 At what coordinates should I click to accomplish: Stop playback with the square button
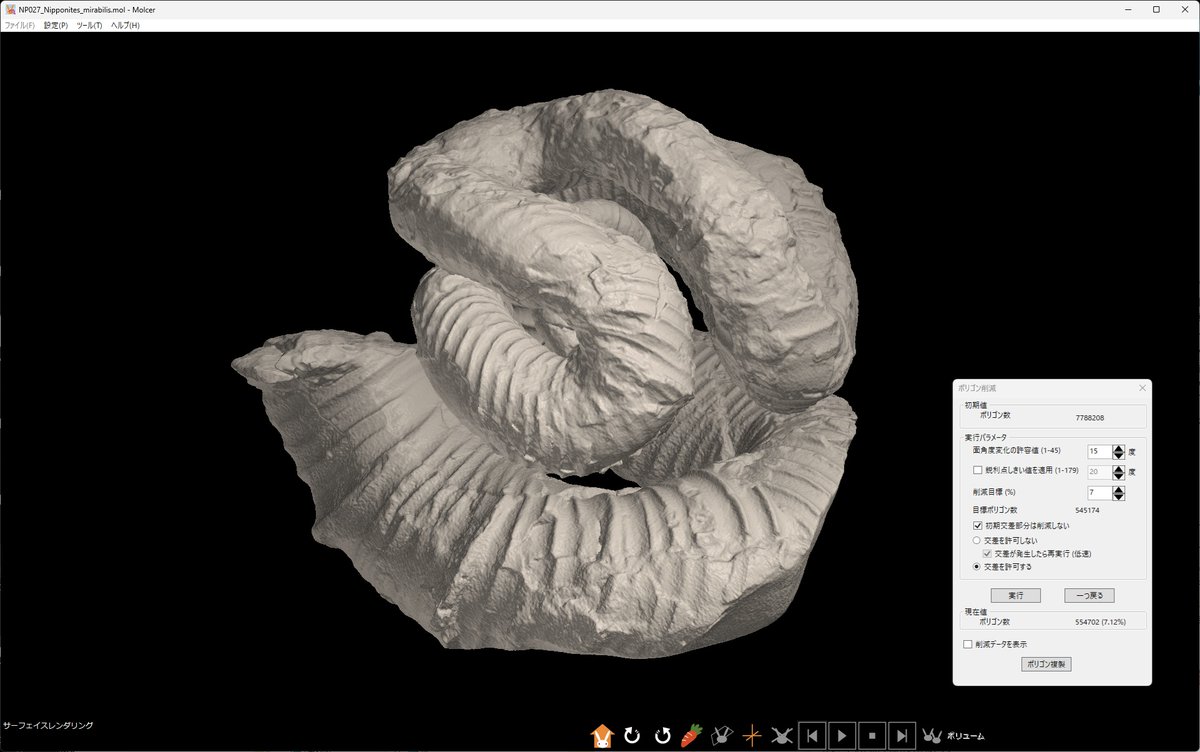872,736
